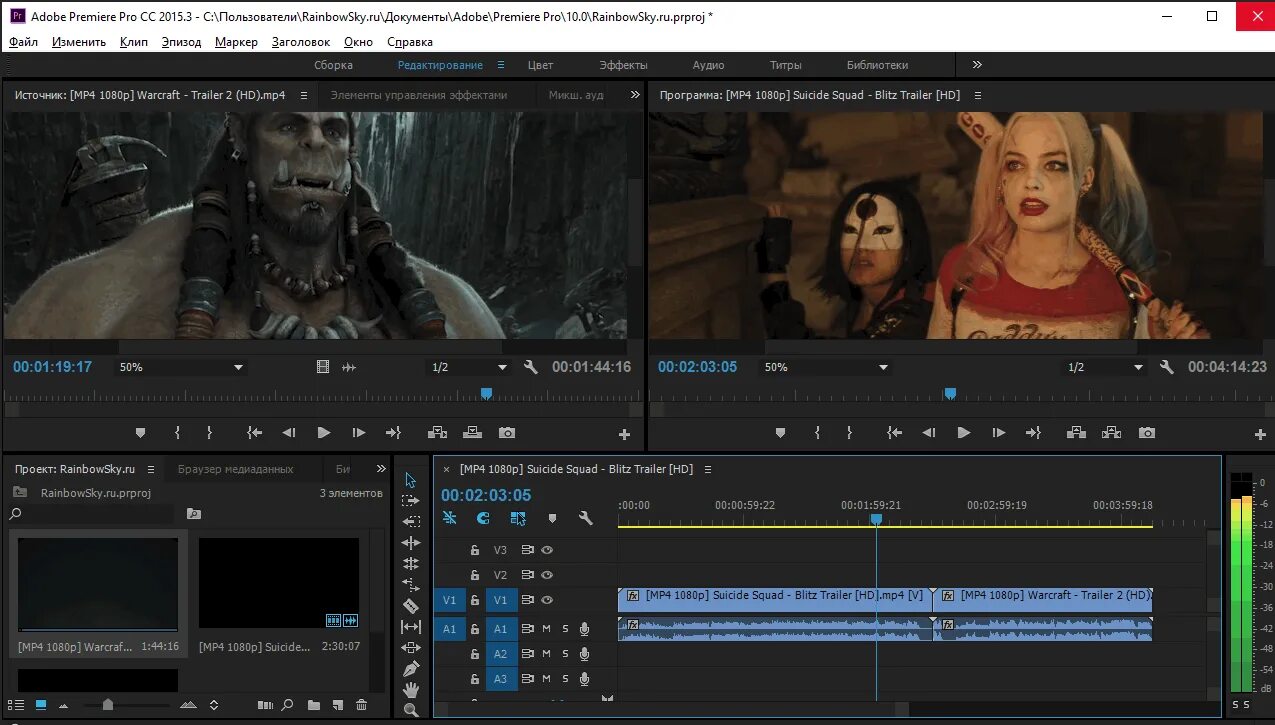Screen dimensions: 1275x725
Task: Expand the workspace overflow chevron
Action: tap(977, 65)
